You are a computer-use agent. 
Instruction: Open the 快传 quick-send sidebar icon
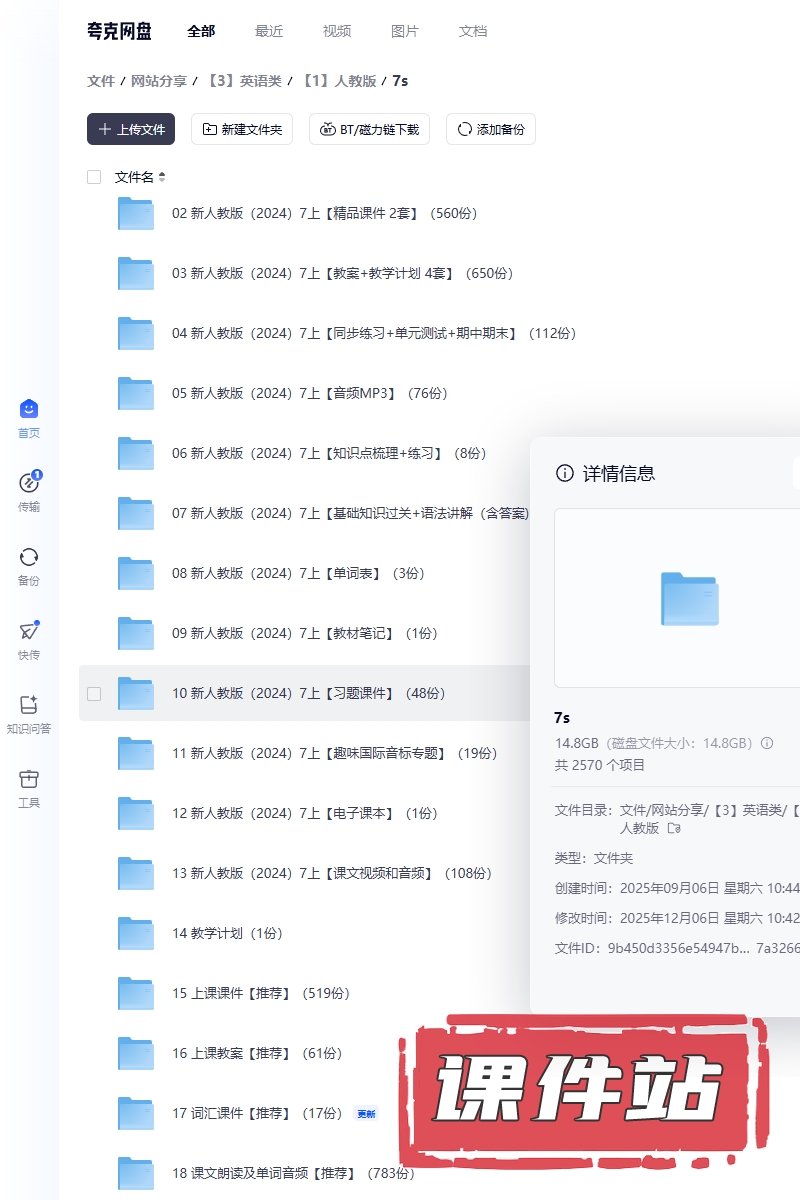(x=29, y=631)
